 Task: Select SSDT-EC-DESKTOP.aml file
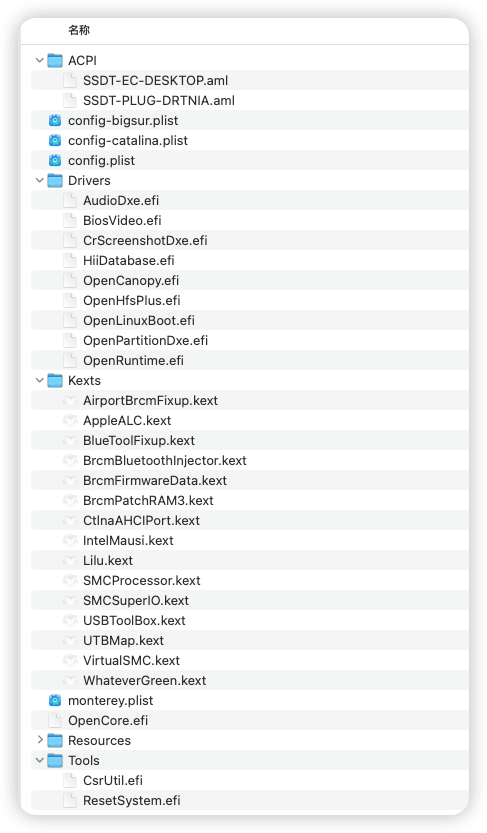click(250, 81)
